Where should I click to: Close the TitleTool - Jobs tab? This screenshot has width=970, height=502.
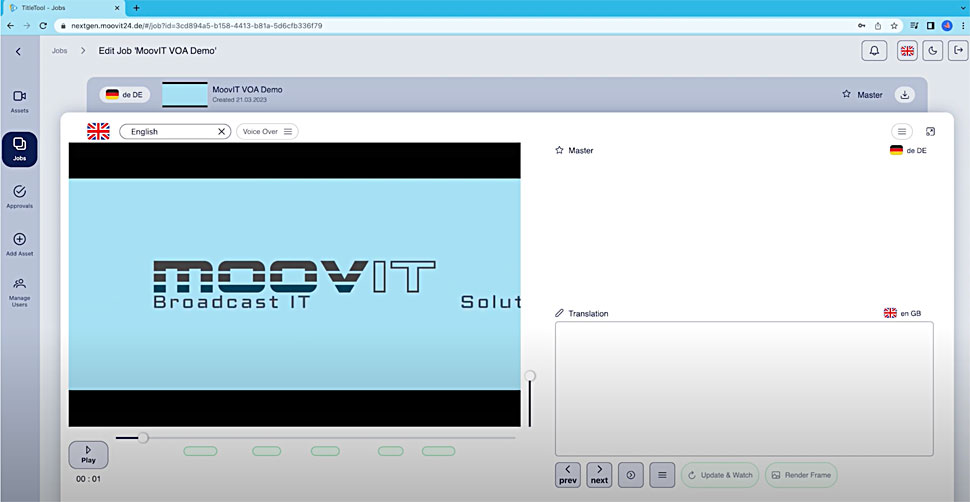click(117, 8)
